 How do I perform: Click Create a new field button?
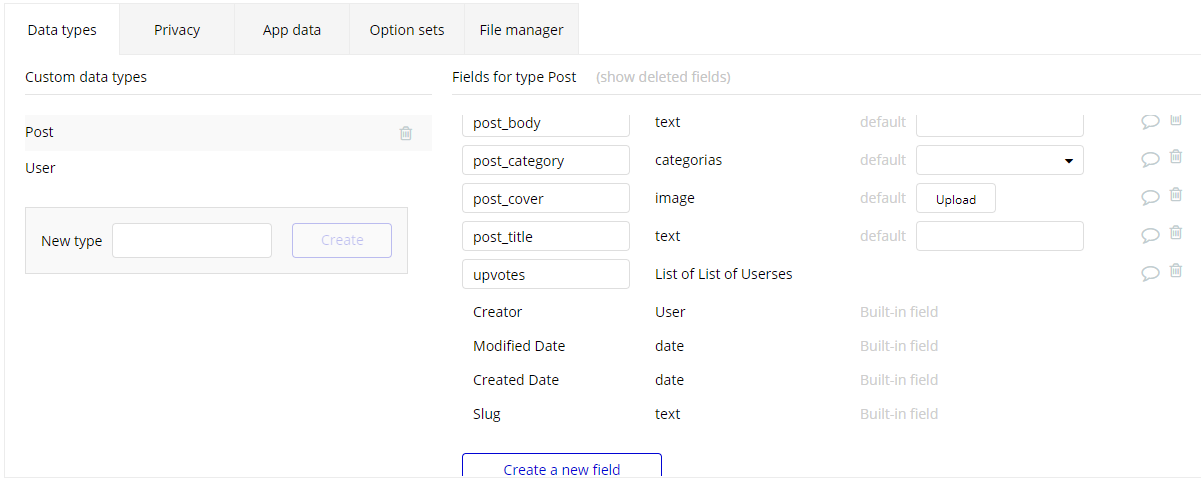(x=562, y=469)
